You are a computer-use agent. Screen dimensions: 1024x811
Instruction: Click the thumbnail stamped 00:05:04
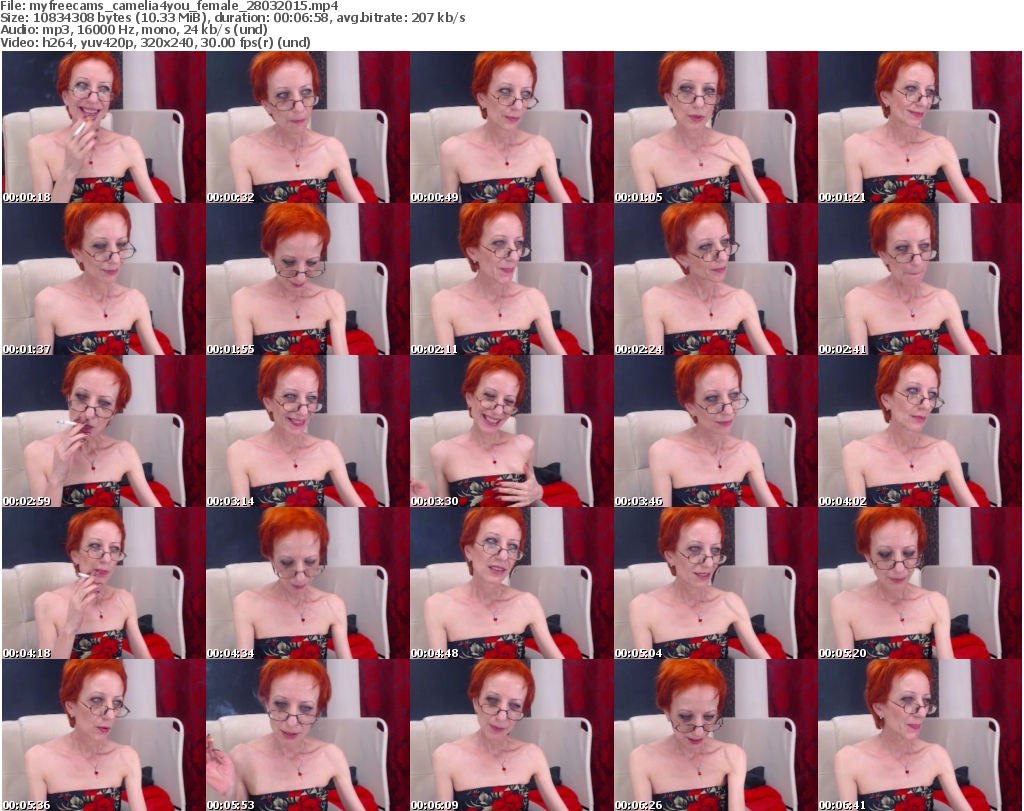pyautogui.click(x=715, y=583)
